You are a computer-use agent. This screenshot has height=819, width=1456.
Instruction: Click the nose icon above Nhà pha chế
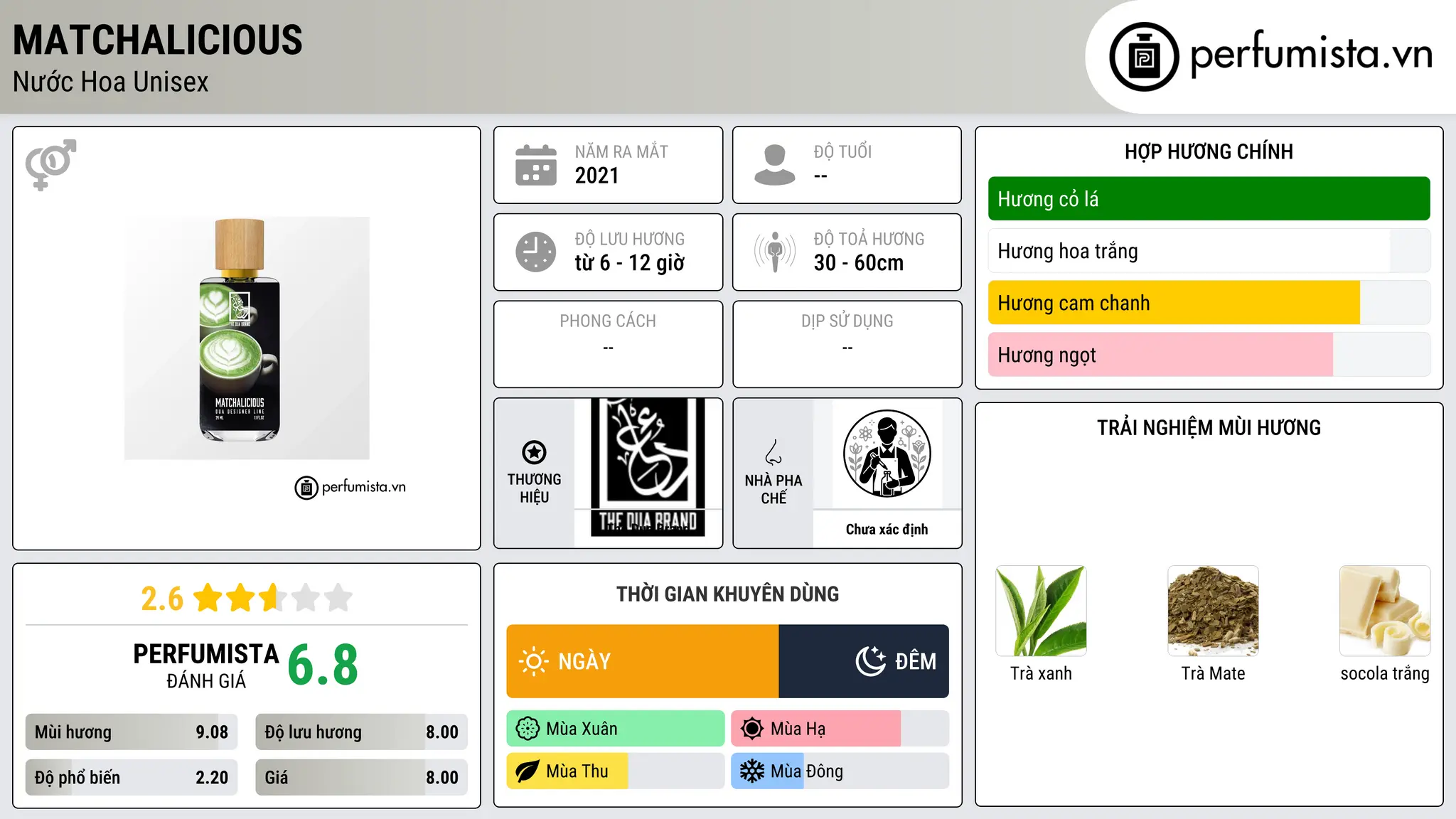click(x=773, y=452)
